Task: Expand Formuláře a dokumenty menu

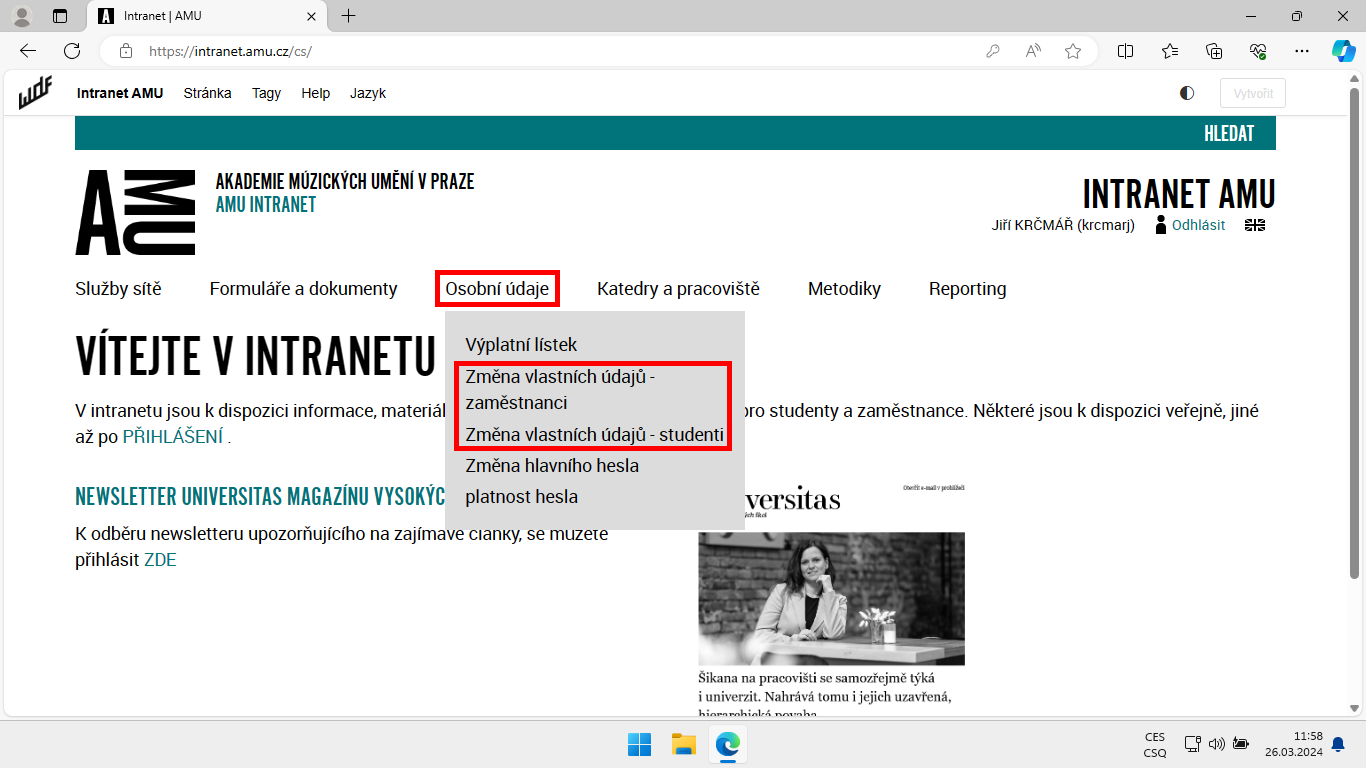Action: coord(303,289)
